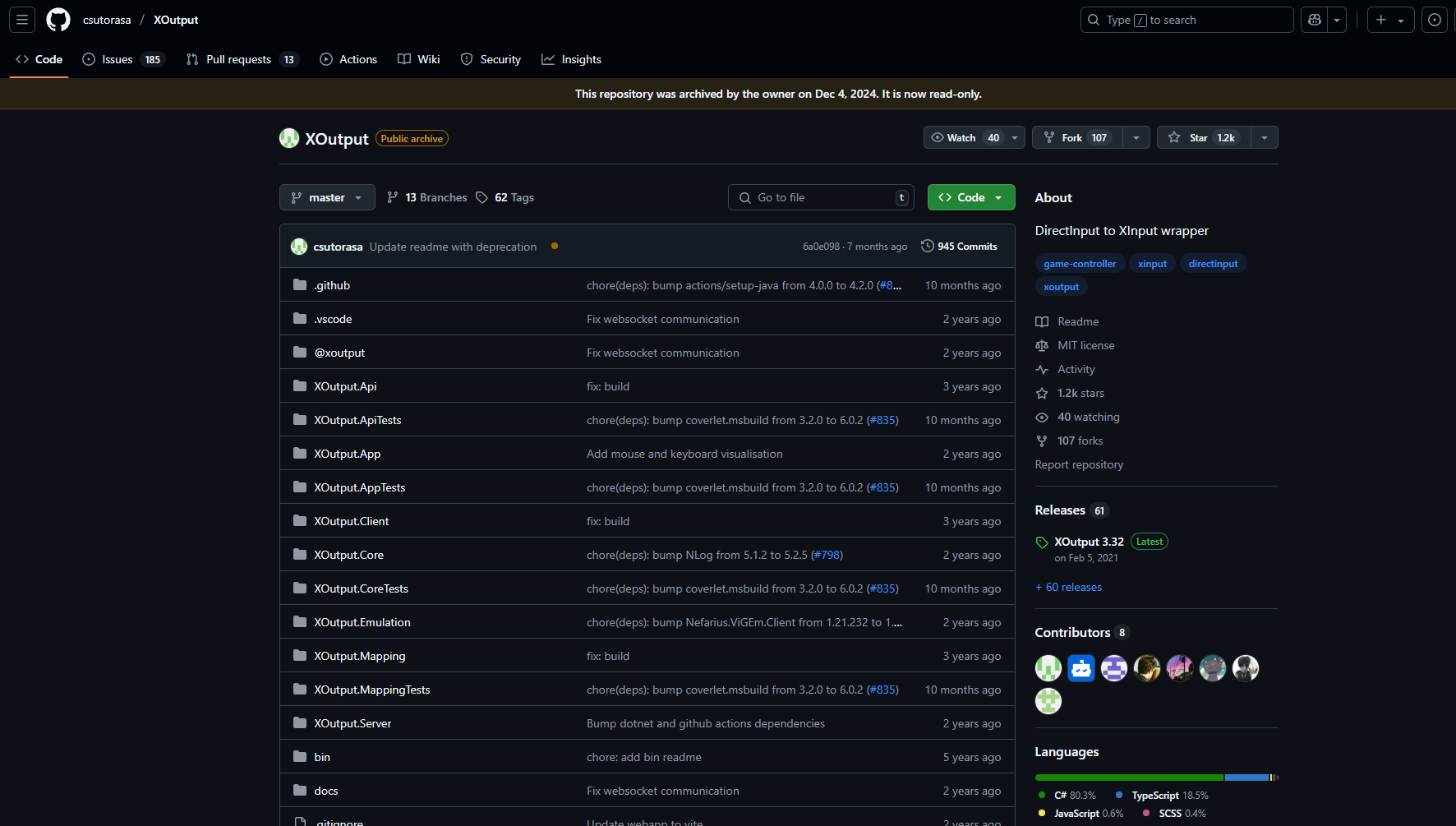1456x826 pixels.
Task: Expand the Watch notification options dropdown
Action: (x=1016, y=137)
